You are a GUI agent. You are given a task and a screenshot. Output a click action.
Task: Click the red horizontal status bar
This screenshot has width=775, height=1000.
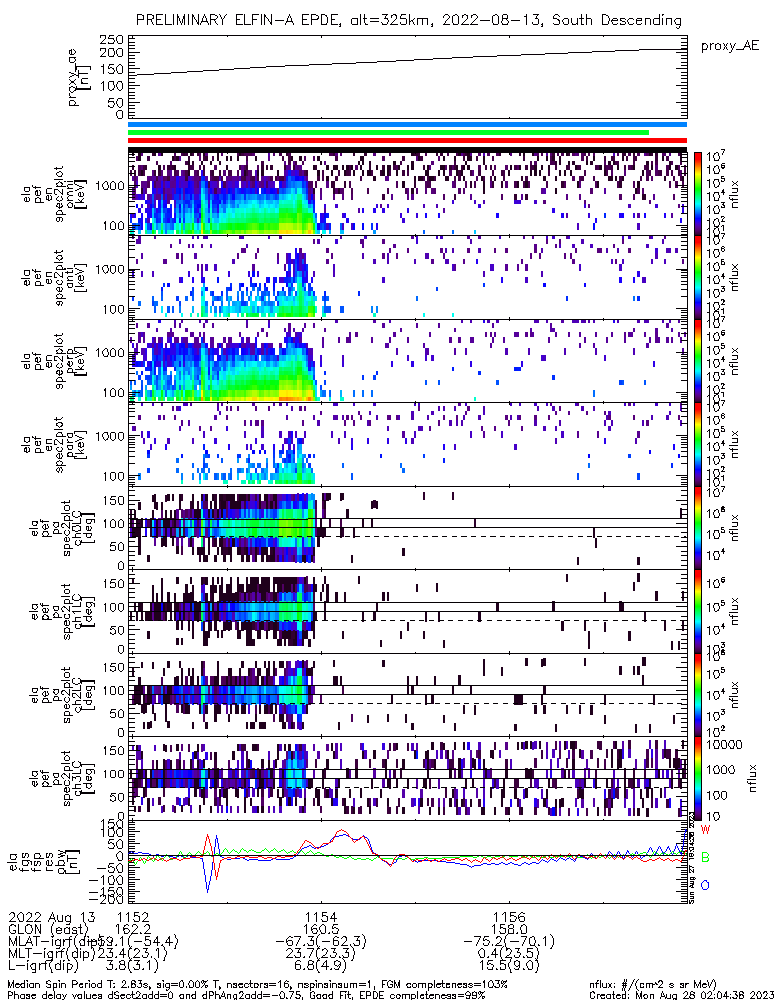pos(408,140)
